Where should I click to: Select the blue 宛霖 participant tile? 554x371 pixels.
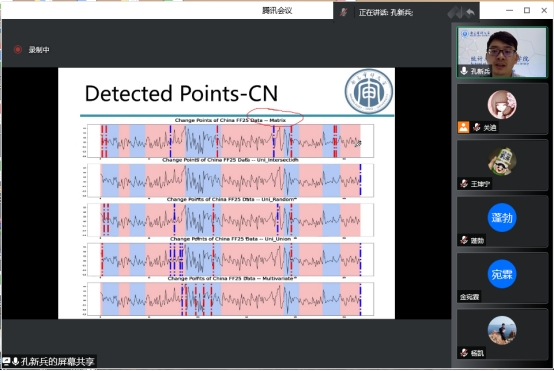pos(502,274)
